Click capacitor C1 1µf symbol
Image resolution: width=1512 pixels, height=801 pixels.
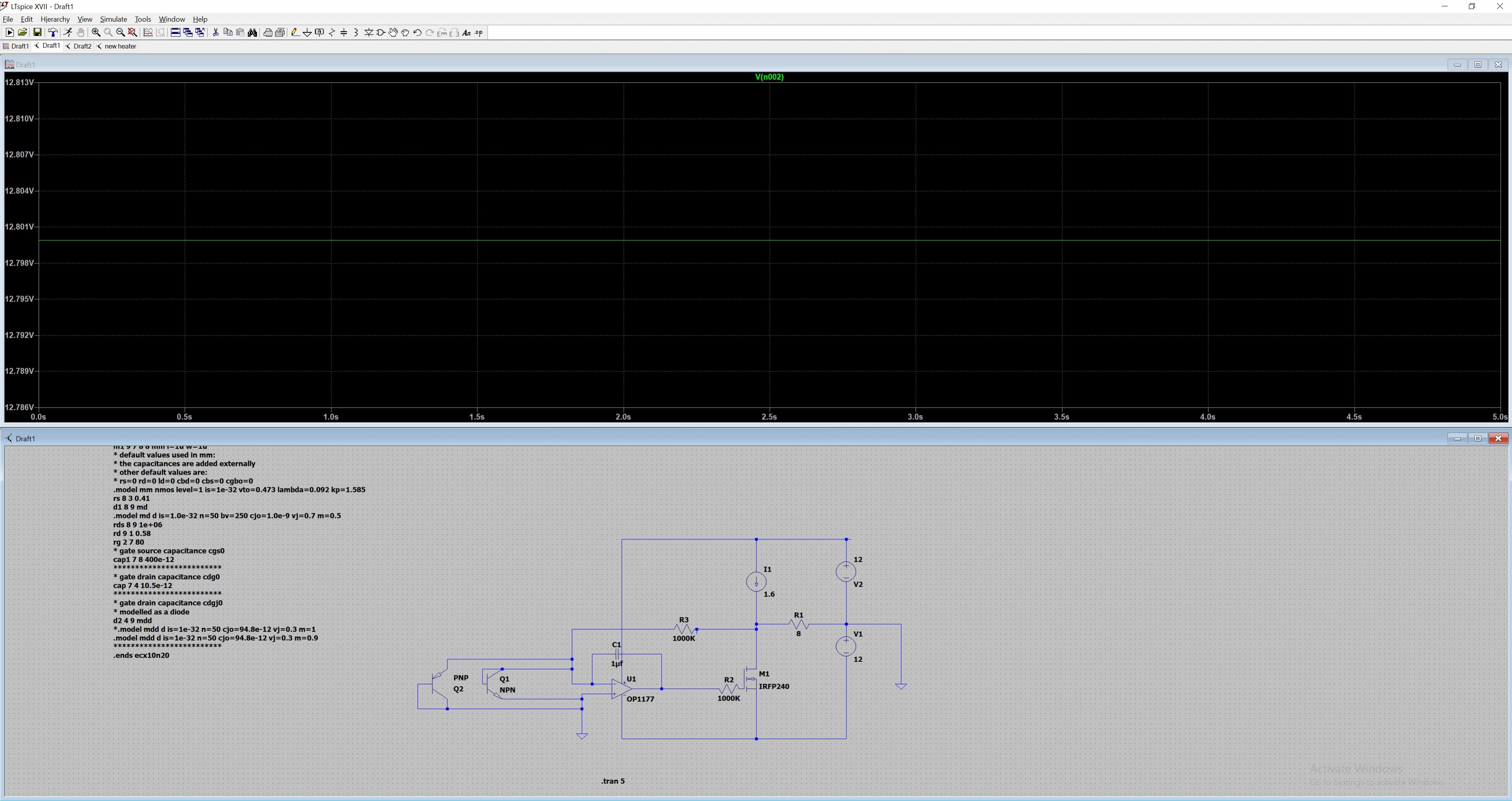pyautogui.click(x=617, y=654)
